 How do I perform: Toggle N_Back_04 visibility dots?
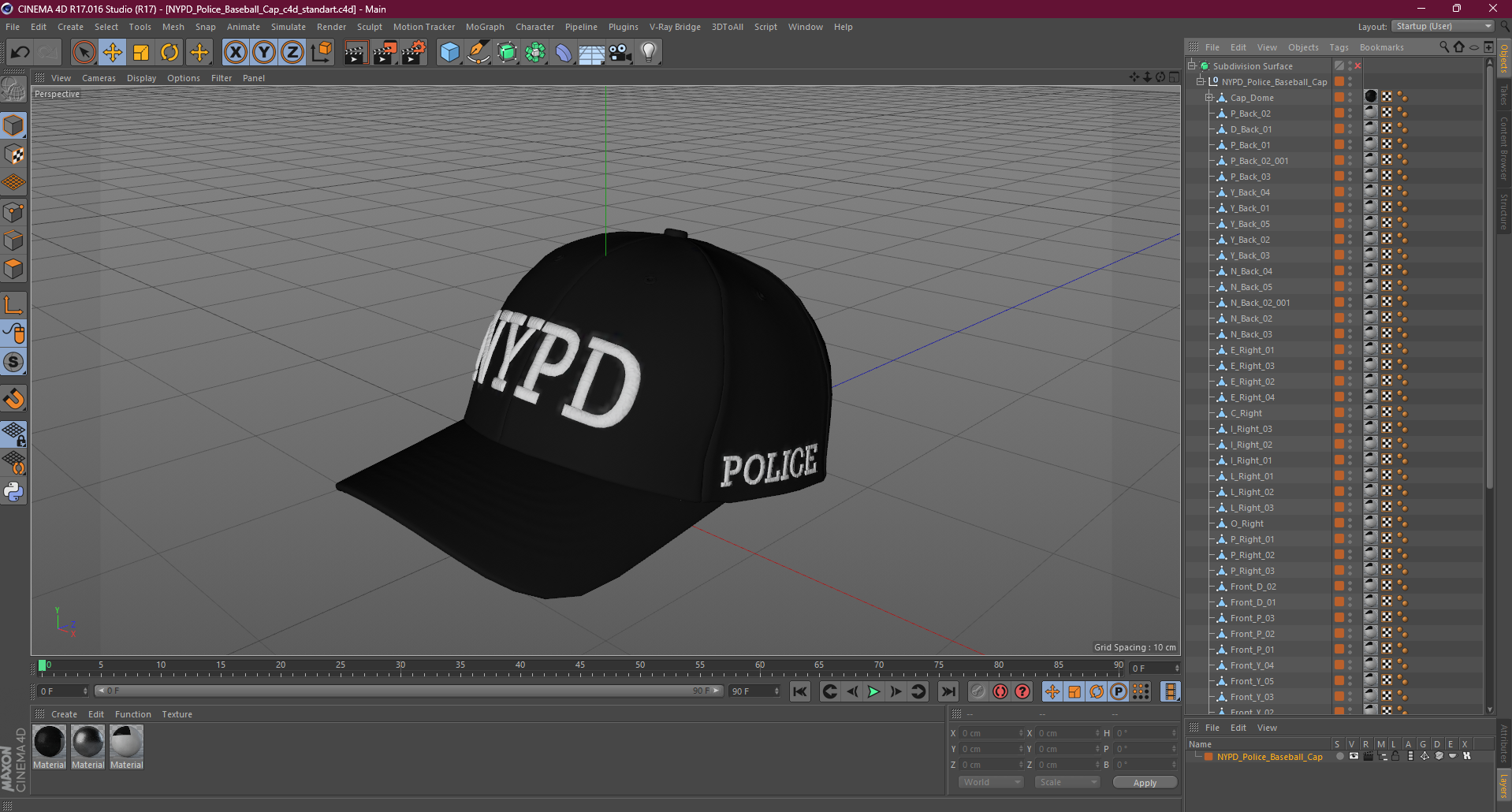(x=1350, y=271)
